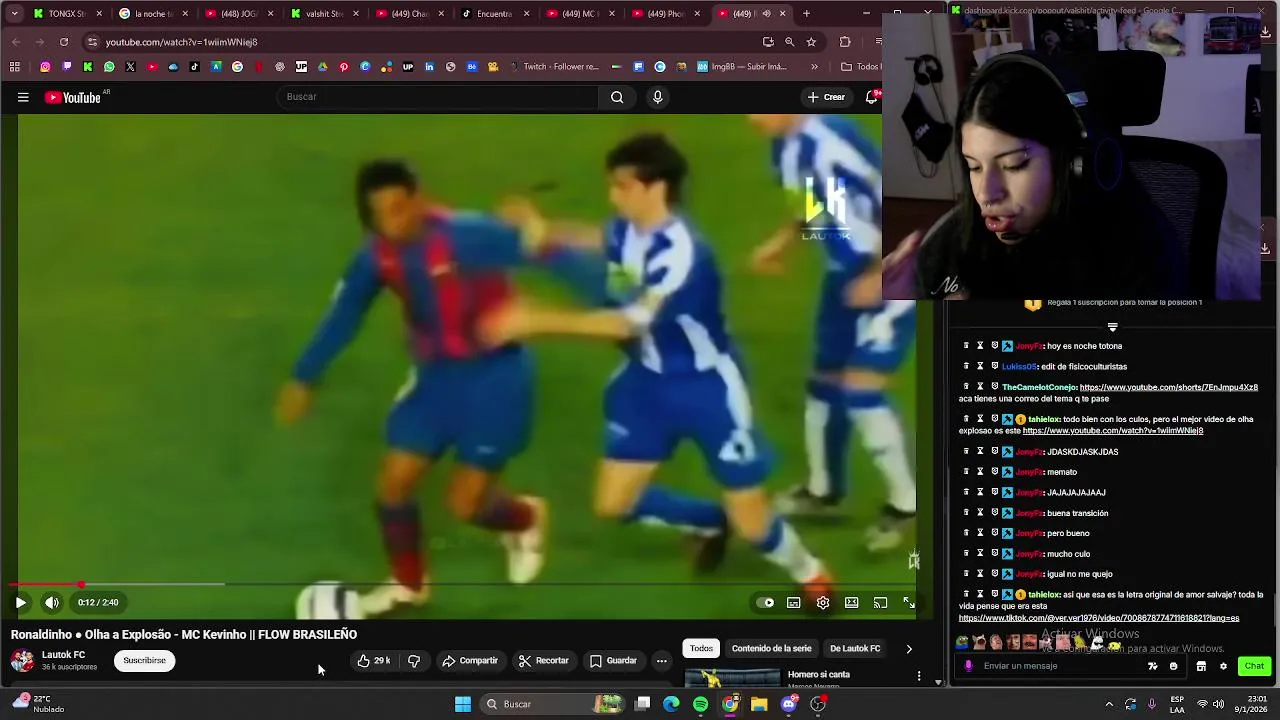
Task: Open the Crear menu
Action: click(826, 97)
